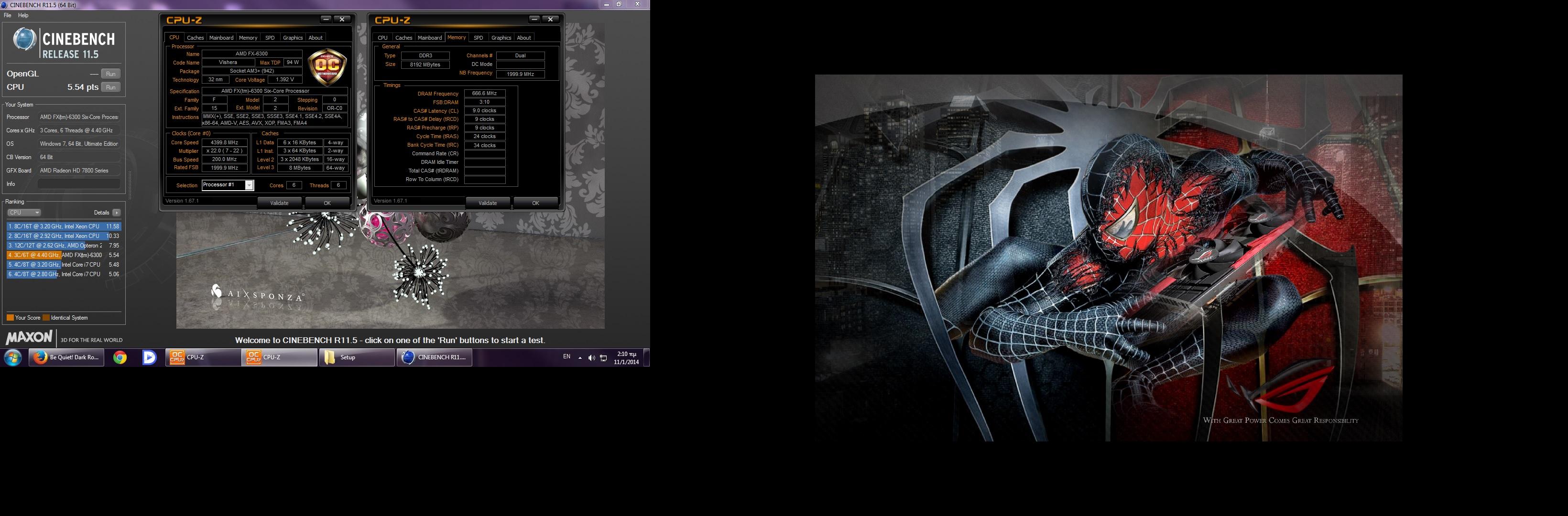This screenshot has width=1568, height=516.
Task: Select ranking row 5 Core i7 5.48
Action: [64, 265]
